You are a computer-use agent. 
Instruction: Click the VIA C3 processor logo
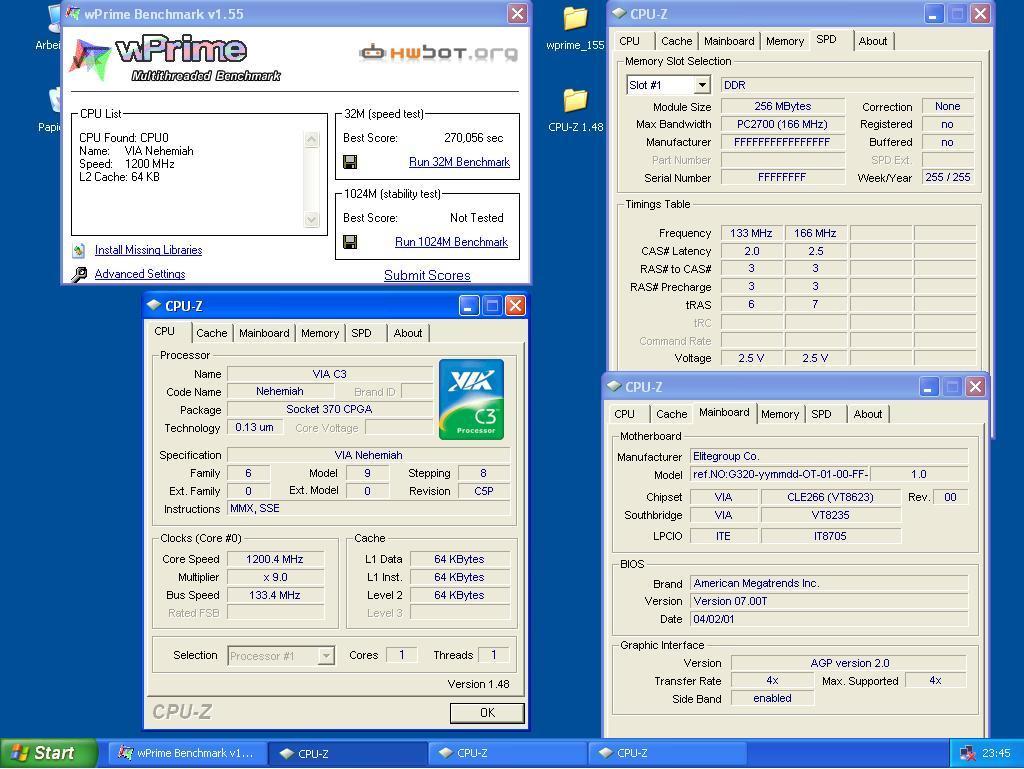pos(472,399)
